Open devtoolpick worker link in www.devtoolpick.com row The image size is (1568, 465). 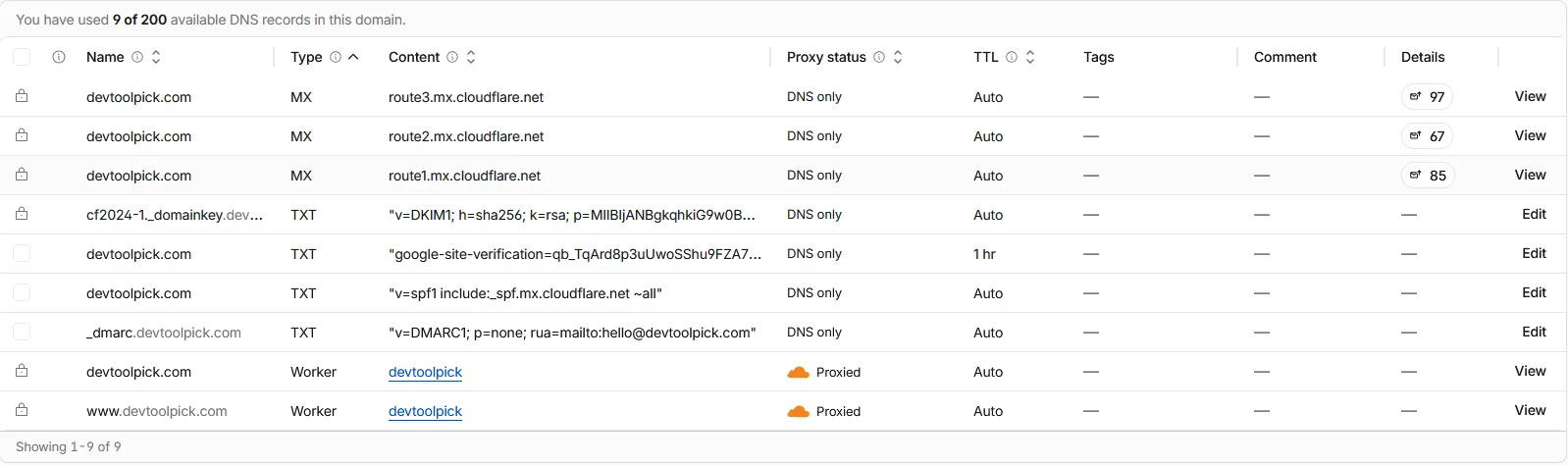tap(425, 411)
